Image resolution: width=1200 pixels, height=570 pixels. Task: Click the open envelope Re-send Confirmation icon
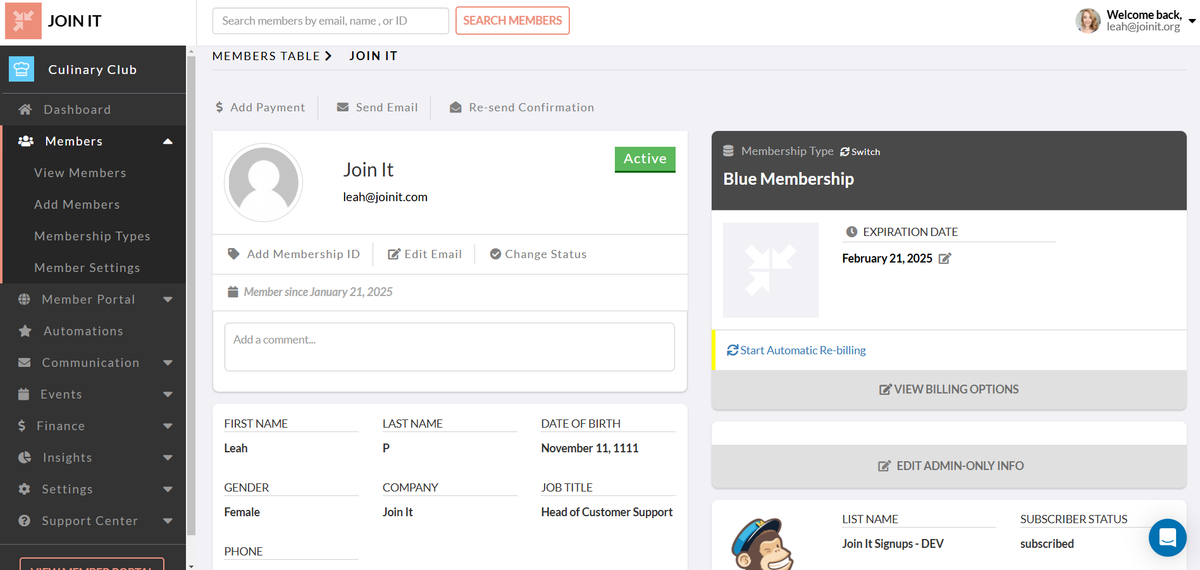tap(455, 107)
